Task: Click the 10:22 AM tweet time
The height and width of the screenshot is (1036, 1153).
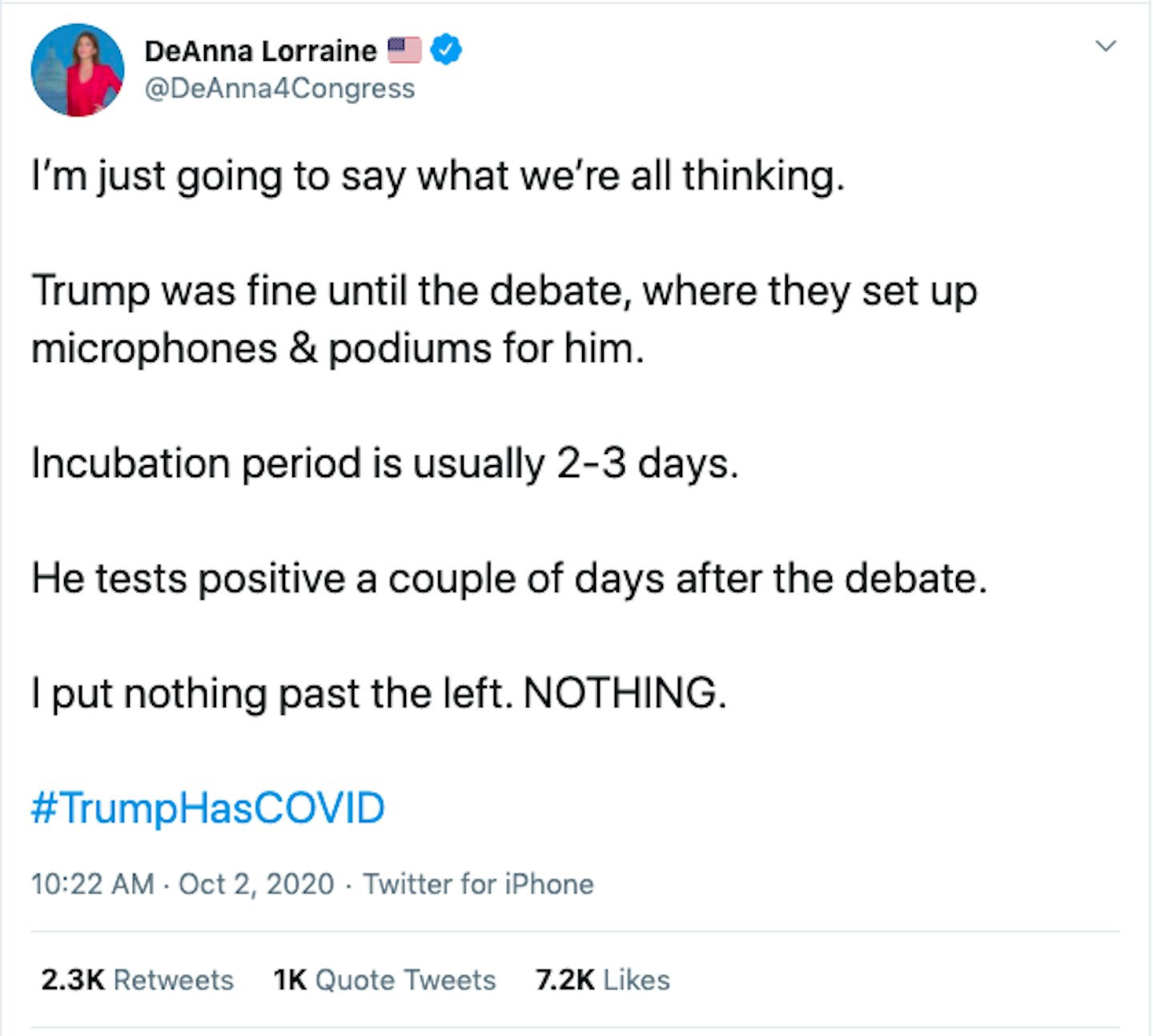Action: [x=92, y=884]
